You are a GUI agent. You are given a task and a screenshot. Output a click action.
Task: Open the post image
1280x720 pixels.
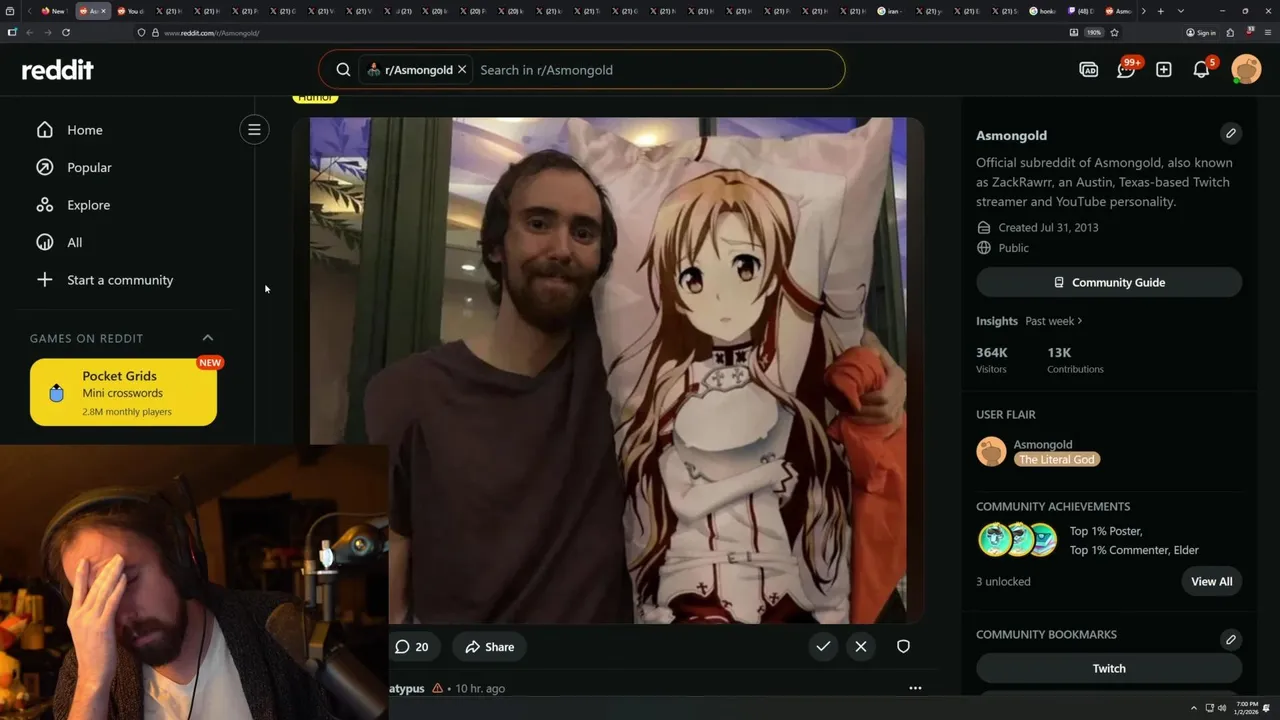608,370
